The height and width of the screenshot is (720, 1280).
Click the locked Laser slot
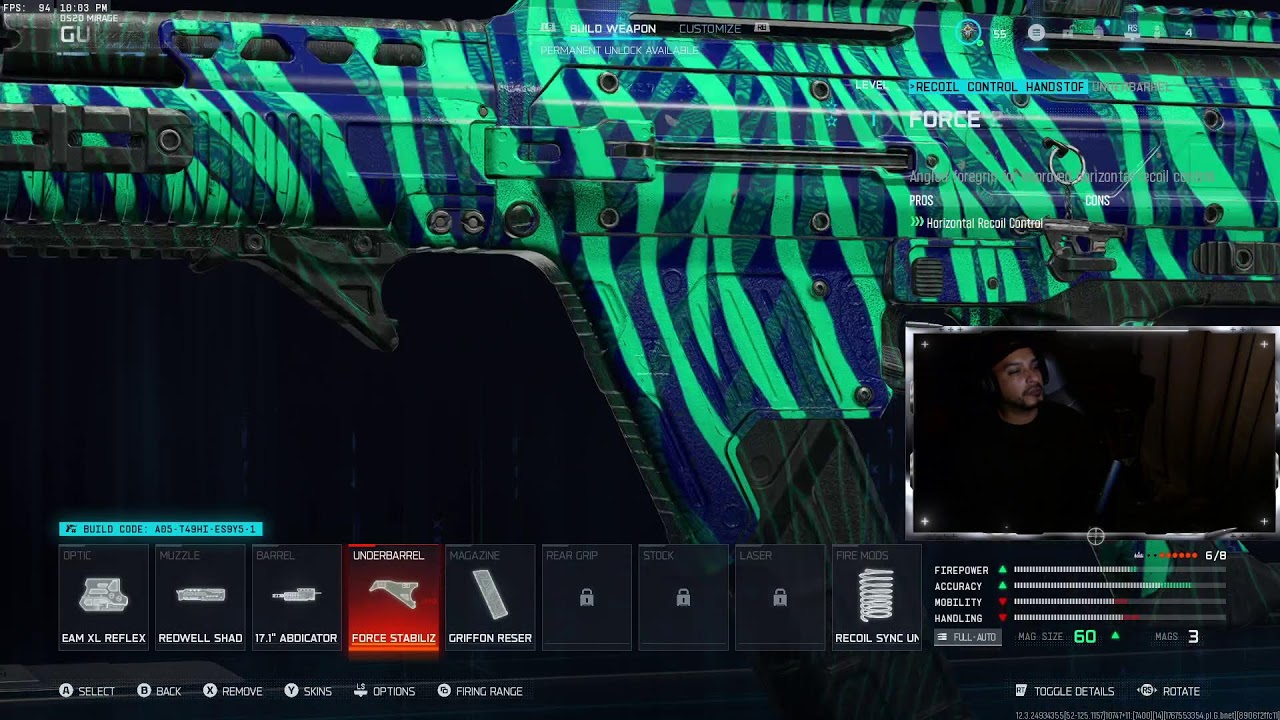(x=780, y=598)
